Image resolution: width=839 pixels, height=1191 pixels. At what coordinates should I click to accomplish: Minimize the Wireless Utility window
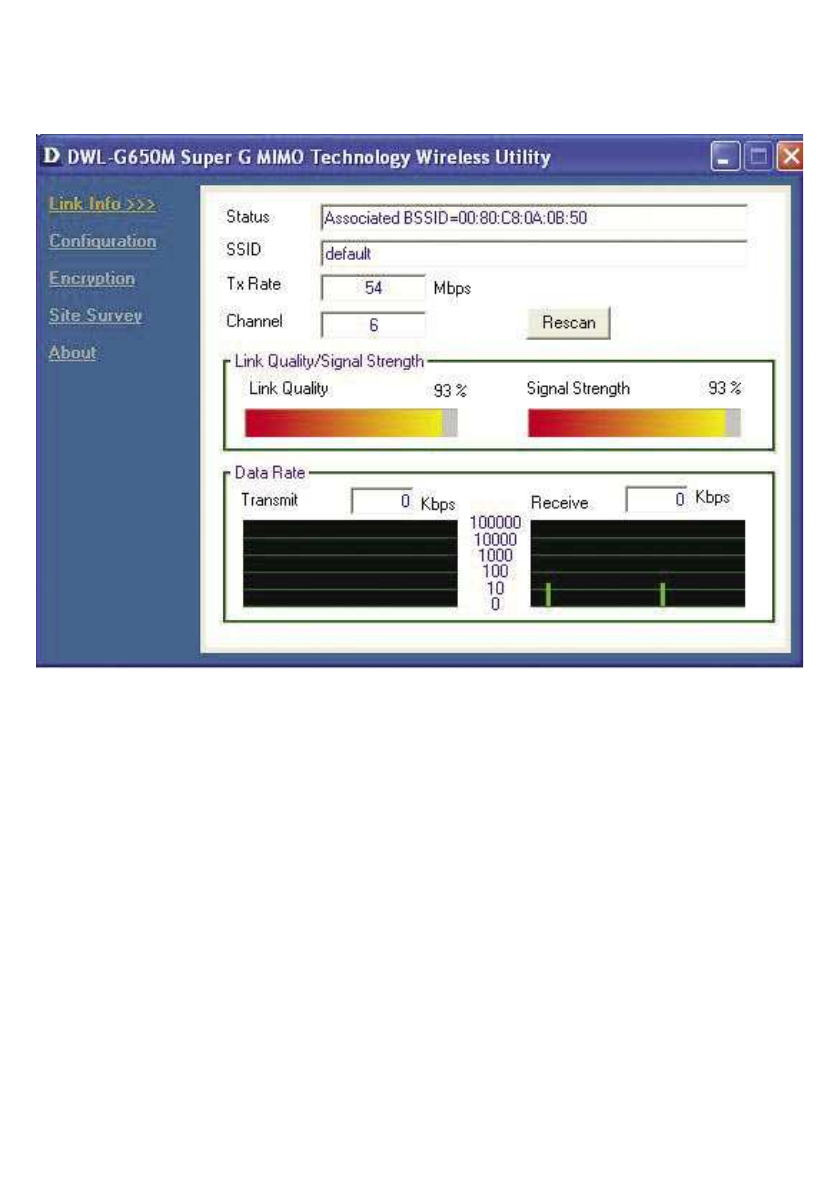point(728,157)
